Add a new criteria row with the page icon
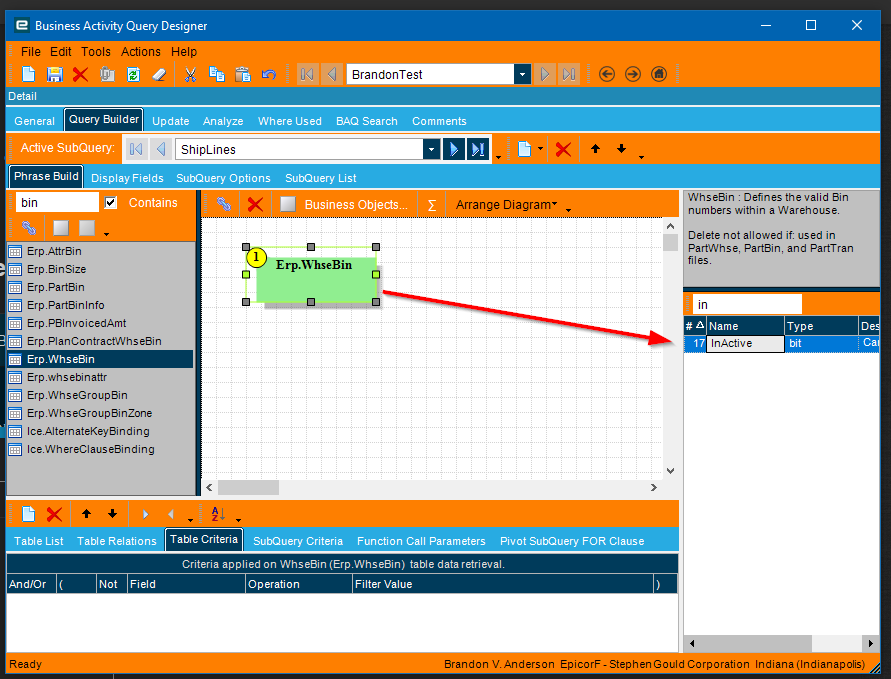The image size is (891, 679). 28,514
